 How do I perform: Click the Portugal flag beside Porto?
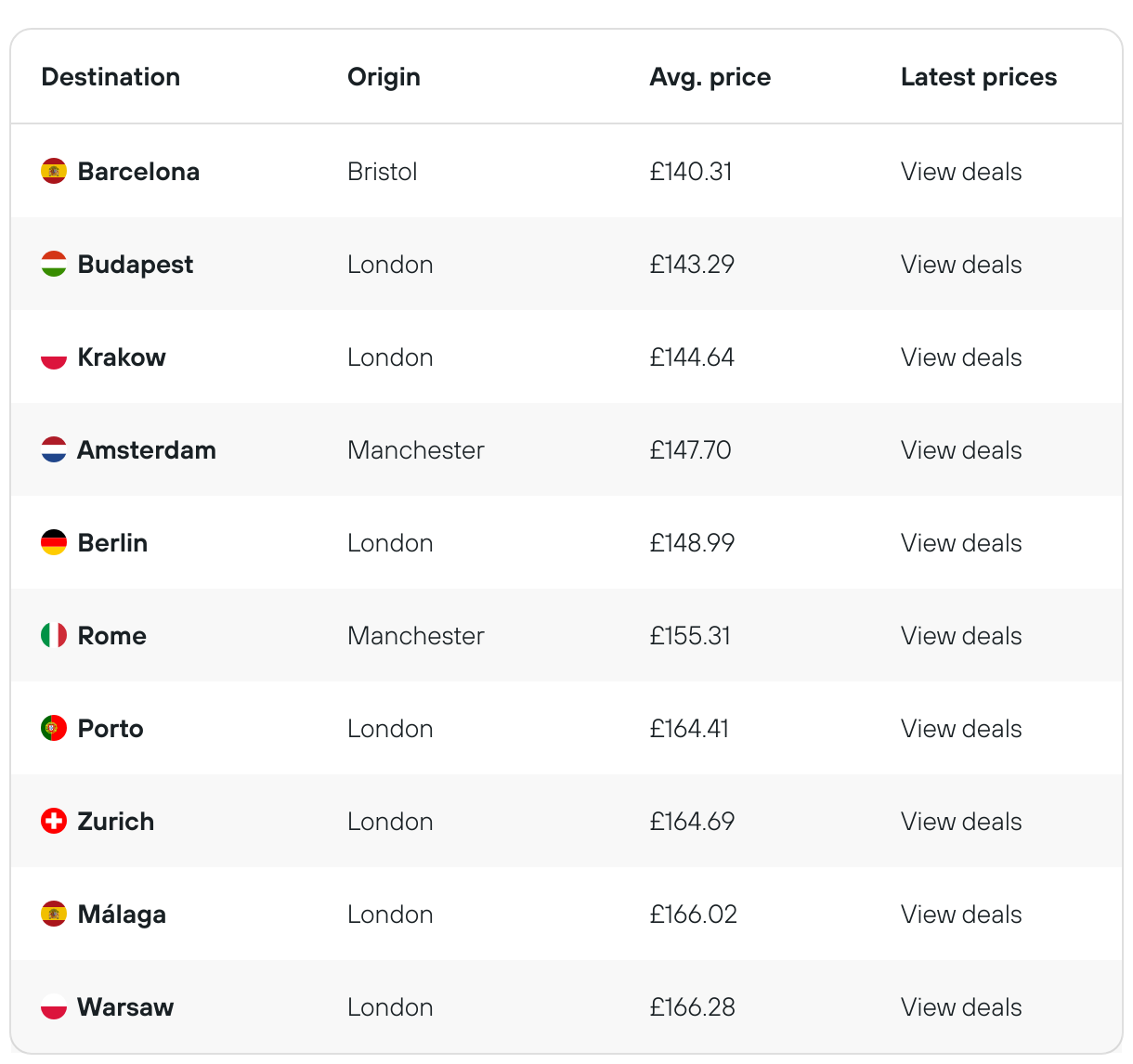[54, 728]
